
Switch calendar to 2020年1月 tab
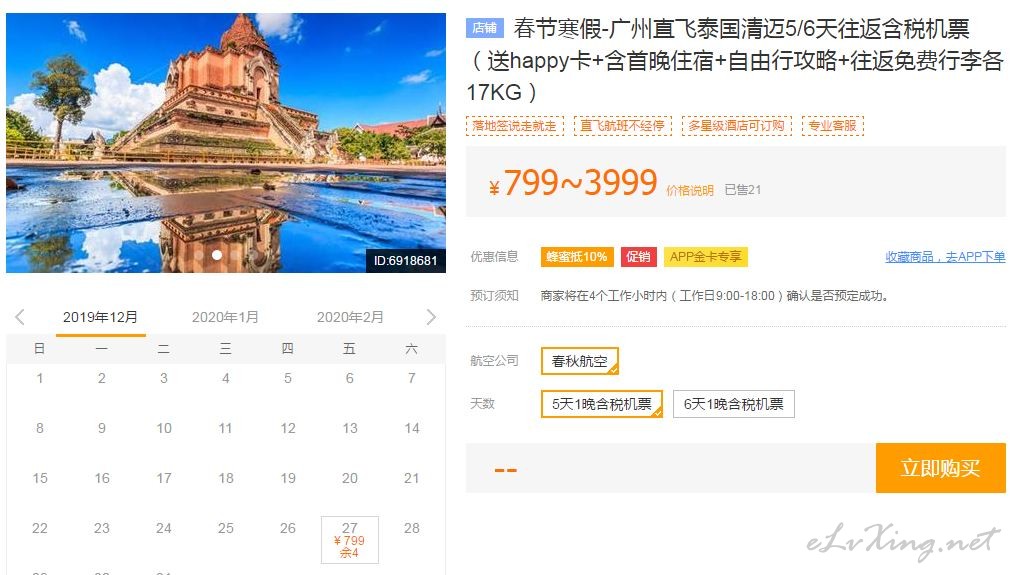(225, 317)
